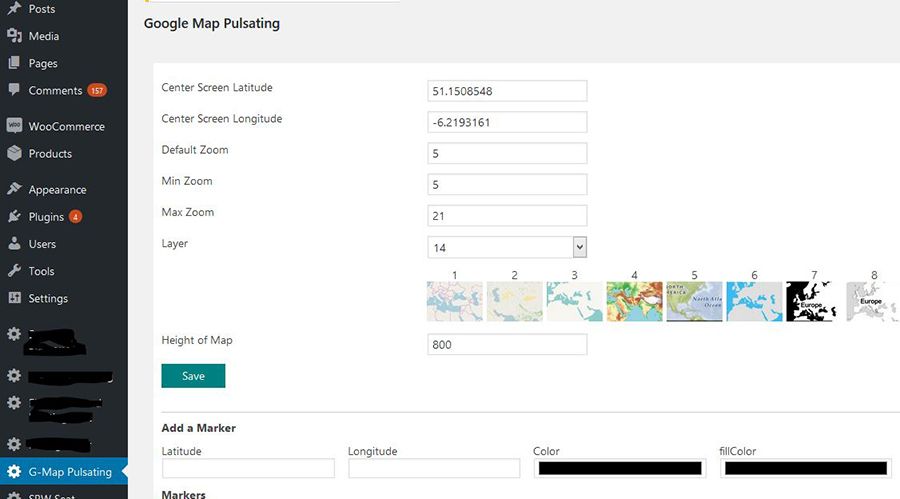Click the Comments speech bubble icon

tap(14, 90)
